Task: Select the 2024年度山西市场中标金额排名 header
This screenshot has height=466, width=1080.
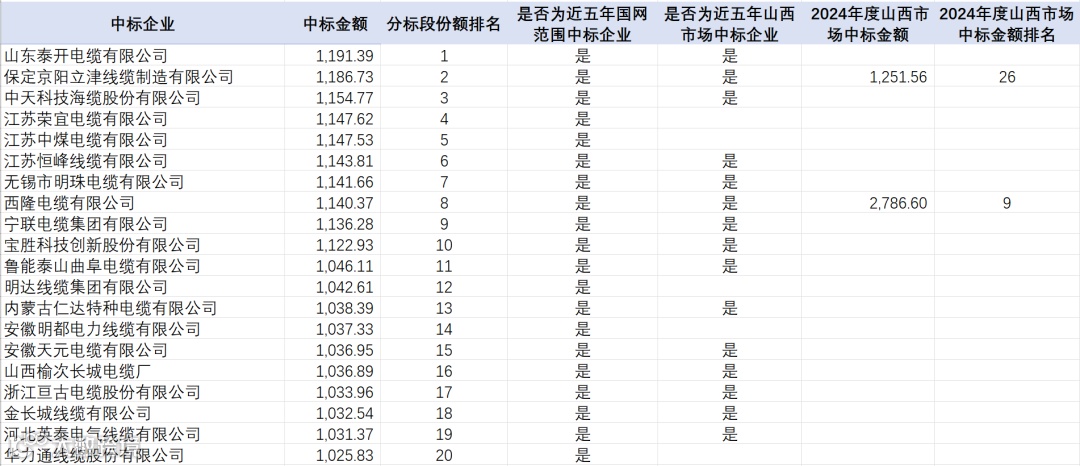Action: point(1007,24)
